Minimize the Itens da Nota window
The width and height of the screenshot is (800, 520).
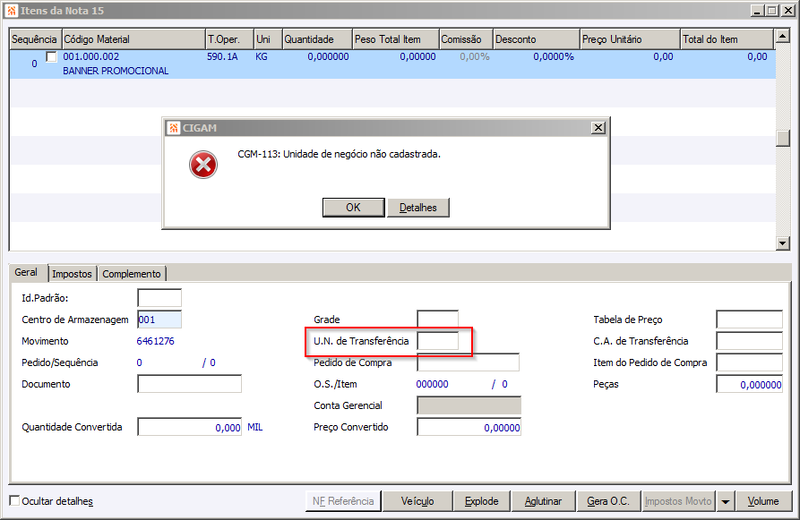tap(757, 10)
